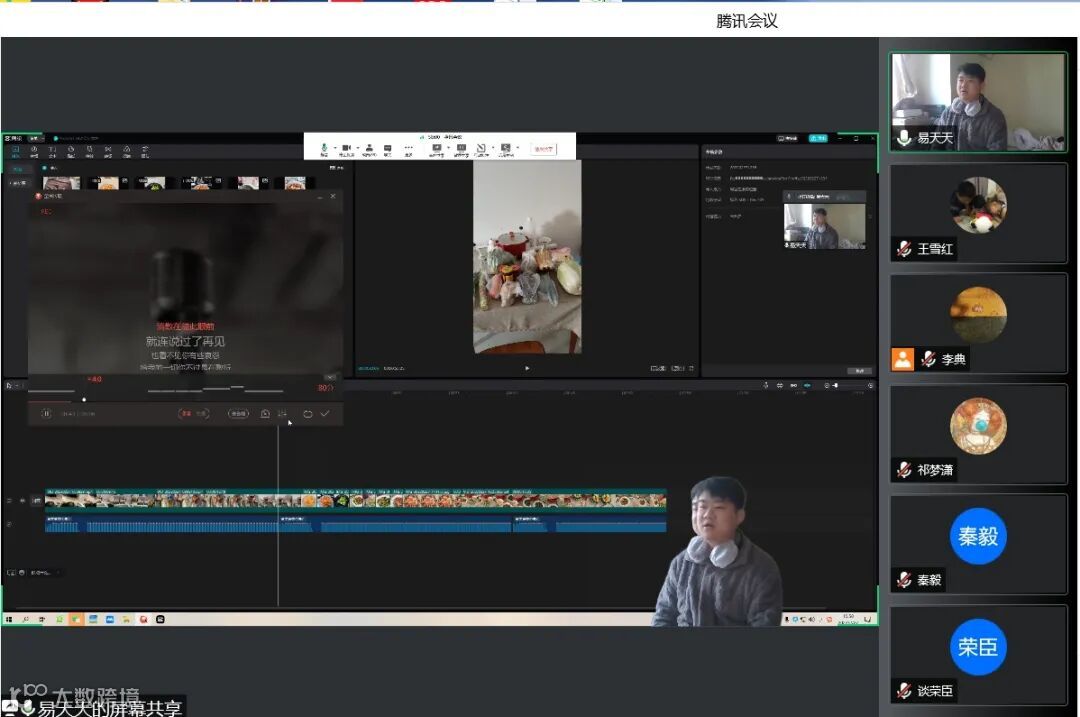Image resolution: width=1080 pixels, height=717 pixels.
Task: Click the modify button in properties panel
Action: pos(859,371)
